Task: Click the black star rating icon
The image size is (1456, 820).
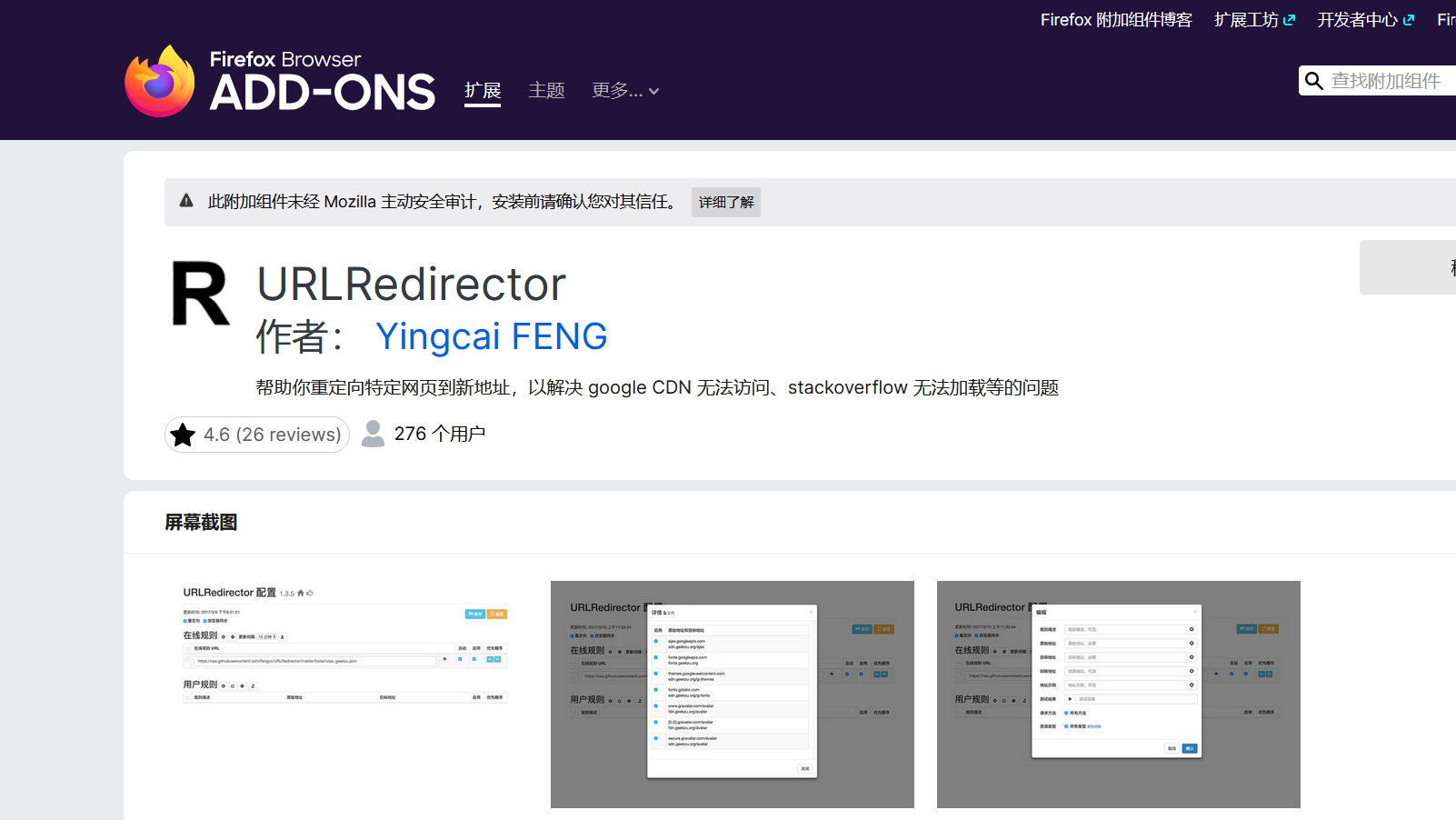Action: pyautogui.click(x=183, y=435)
